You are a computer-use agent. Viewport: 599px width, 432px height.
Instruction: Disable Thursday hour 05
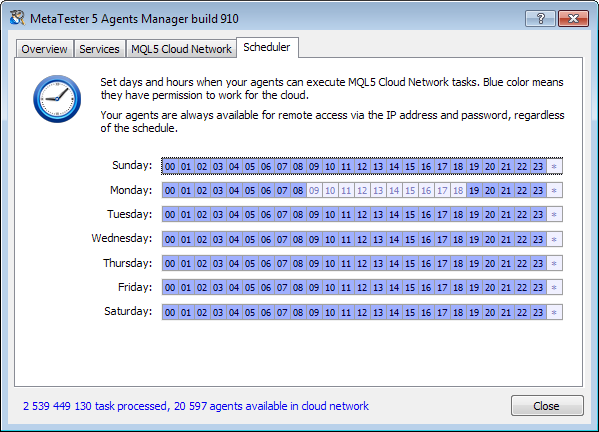(250, 264)
